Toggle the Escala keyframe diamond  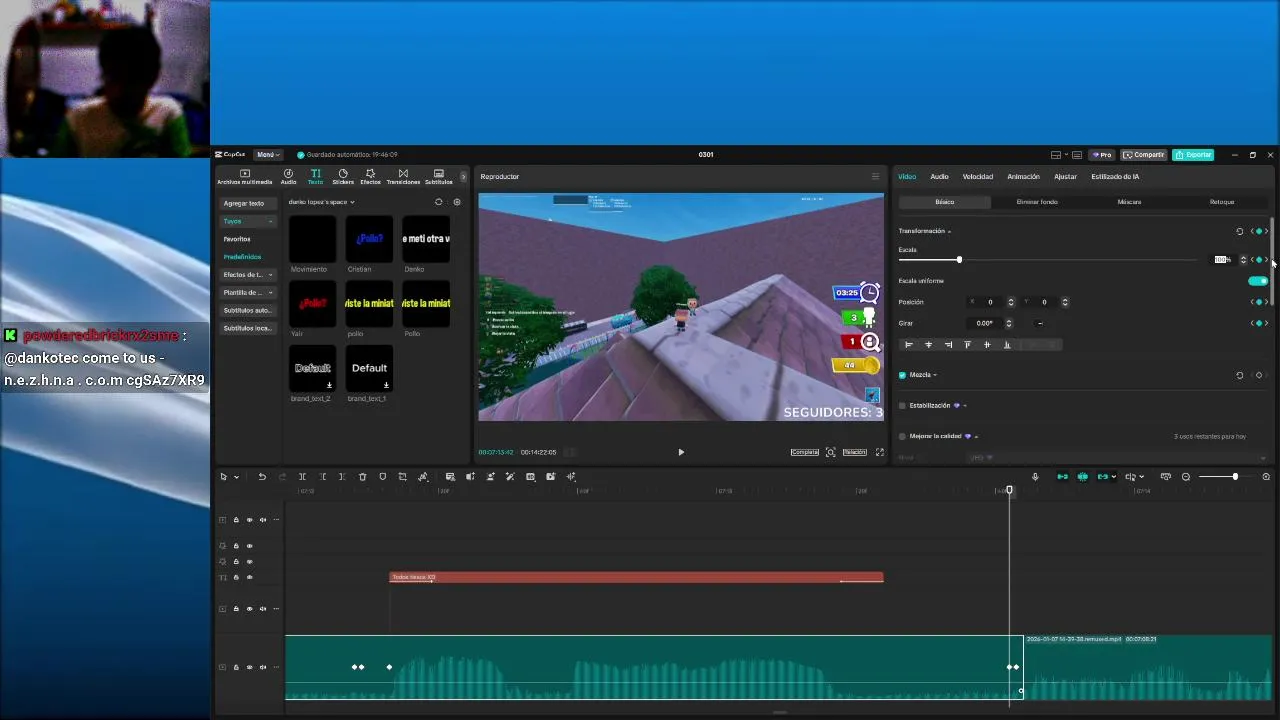(x=1259, y=260)
